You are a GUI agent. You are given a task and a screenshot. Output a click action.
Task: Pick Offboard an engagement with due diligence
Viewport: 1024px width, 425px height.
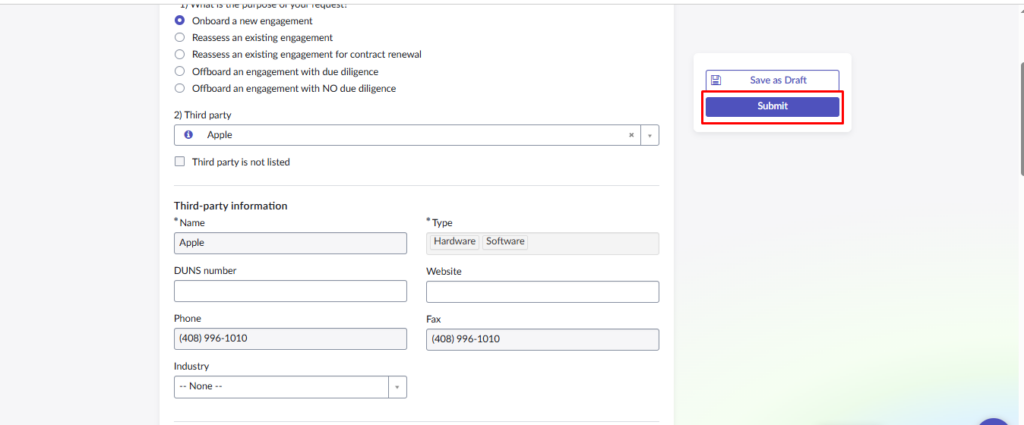[180, 71]
